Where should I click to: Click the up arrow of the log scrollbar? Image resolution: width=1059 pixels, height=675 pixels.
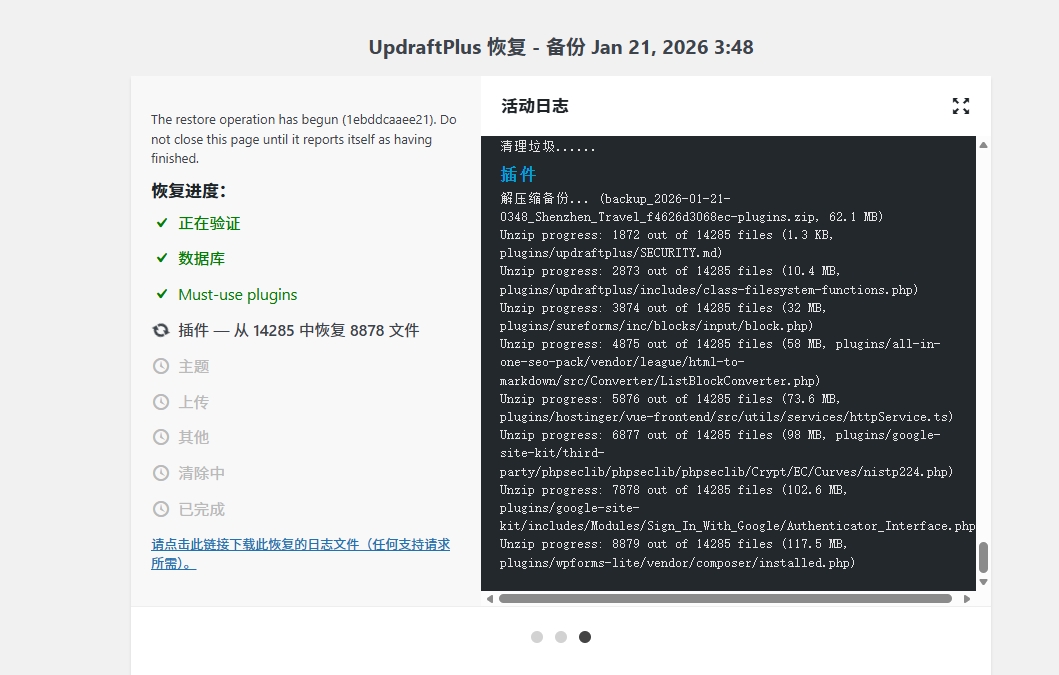coord(983,146)
